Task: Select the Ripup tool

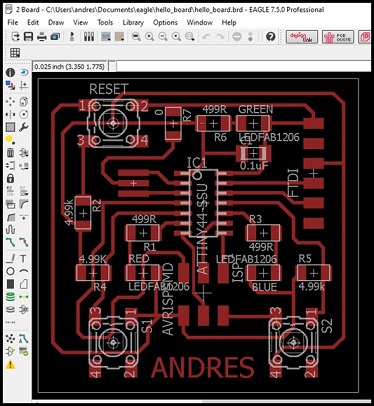Action: tap(23, 242)
